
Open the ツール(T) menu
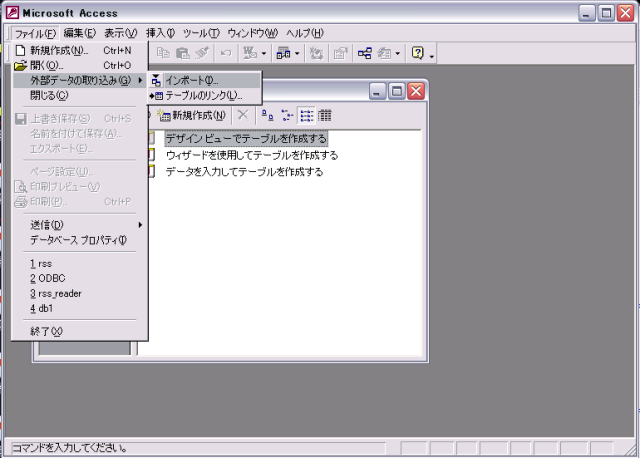click(201, 33)
